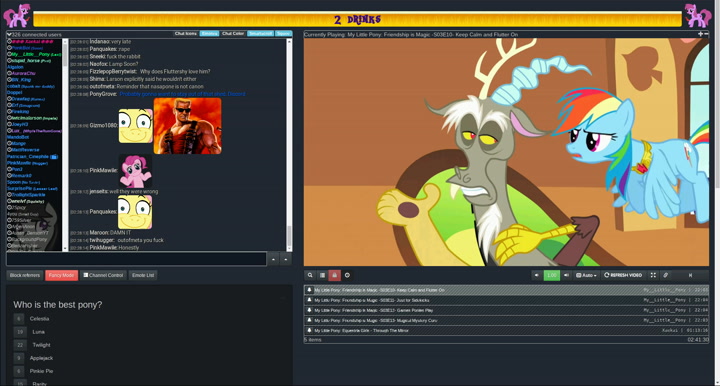This screenshot has width=720, height=386.
Task: Open the Auto quality dropdown
Action: 586,275
